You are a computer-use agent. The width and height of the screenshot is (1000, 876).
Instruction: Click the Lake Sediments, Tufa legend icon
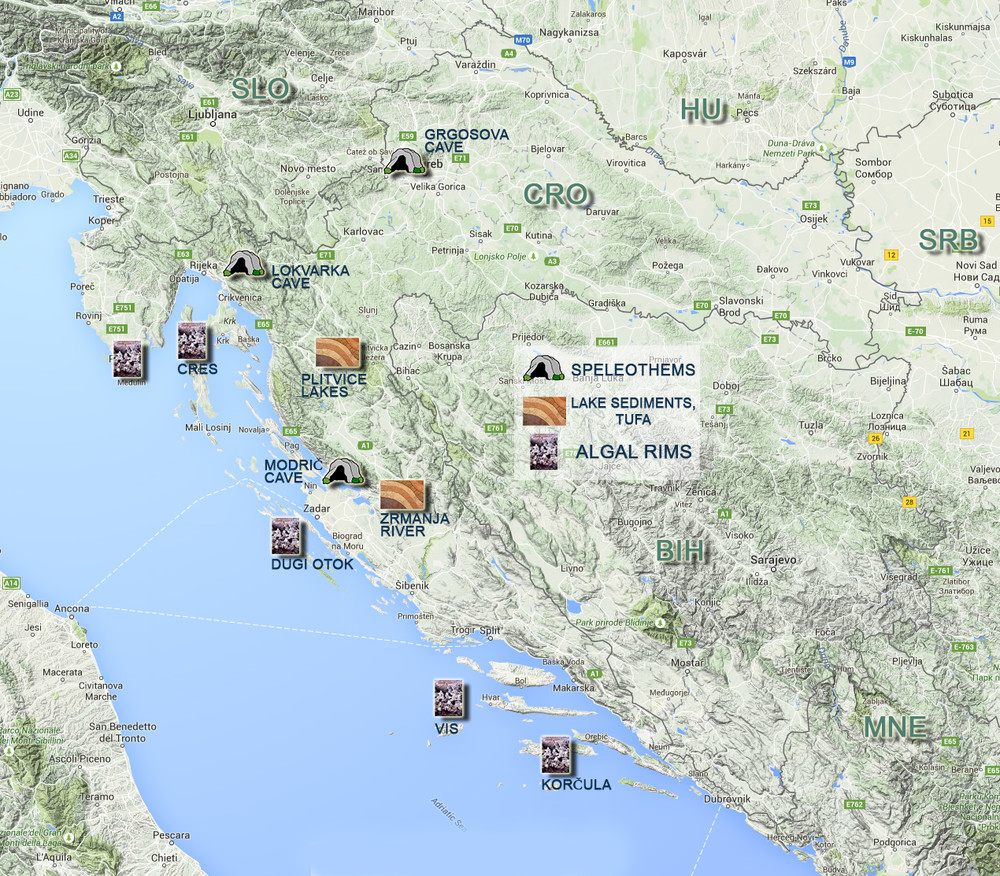(x=543, y=410)
